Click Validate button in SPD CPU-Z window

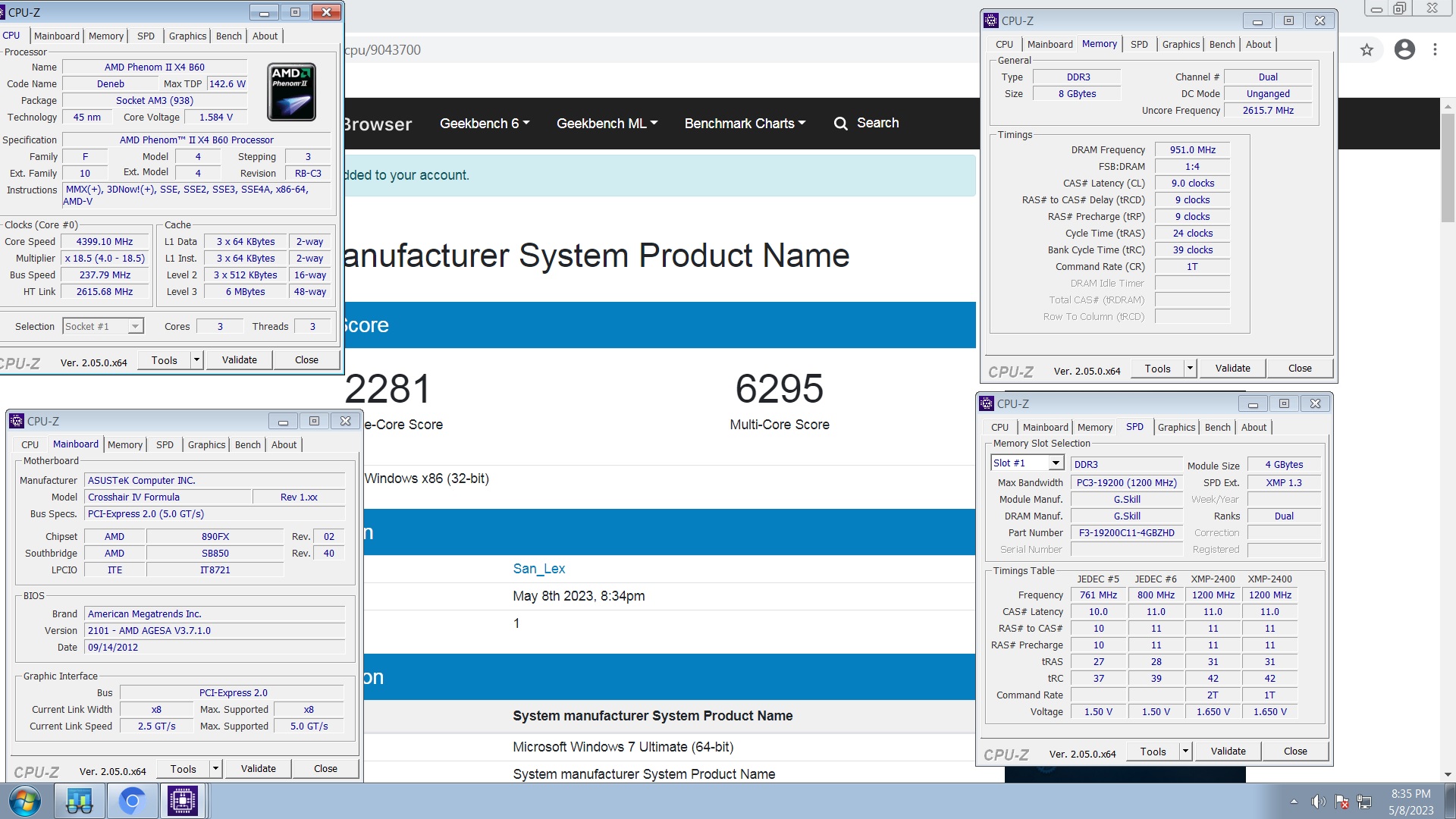tap(1228, 752)
